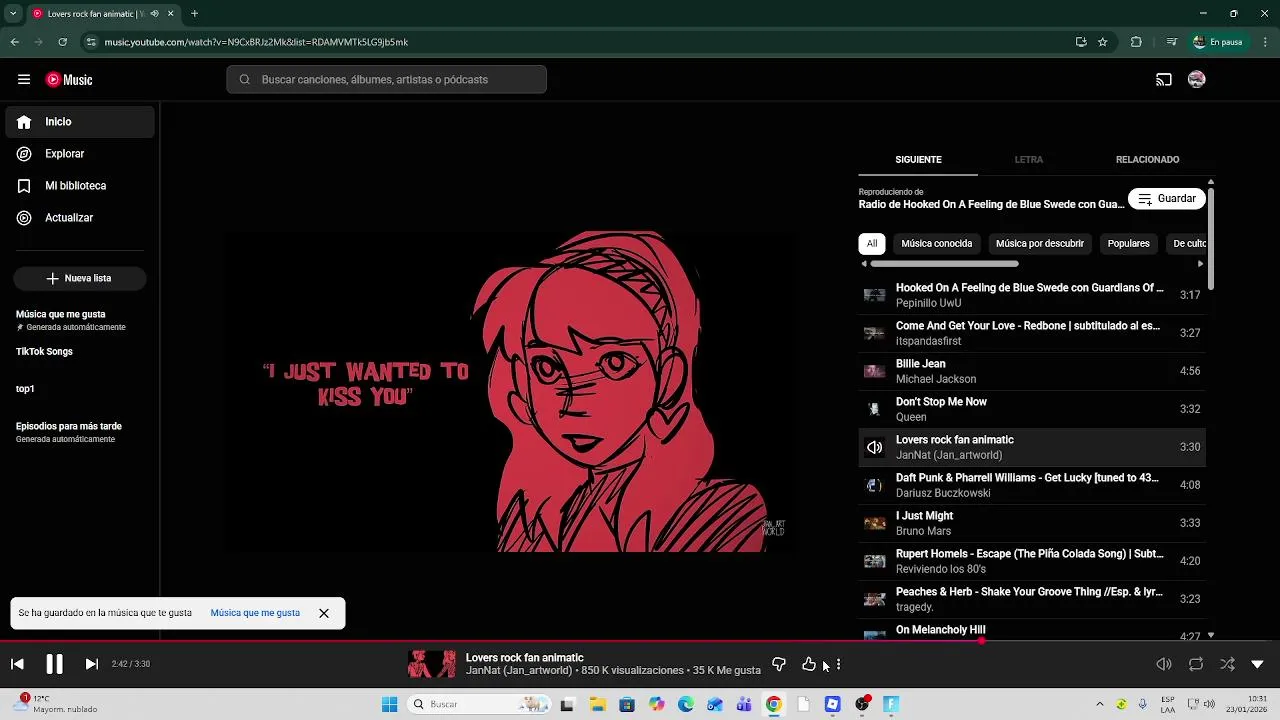
Task: Select the Música conocida filter chip
Action: tap(936, 244)
